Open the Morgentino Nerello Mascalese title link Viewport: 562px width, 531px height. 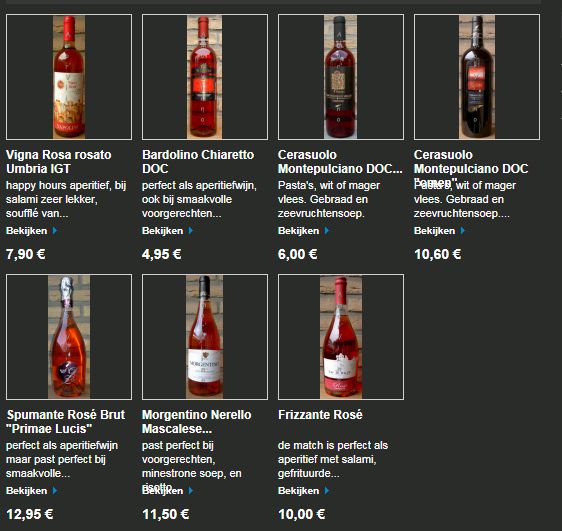tap(196, 422)
